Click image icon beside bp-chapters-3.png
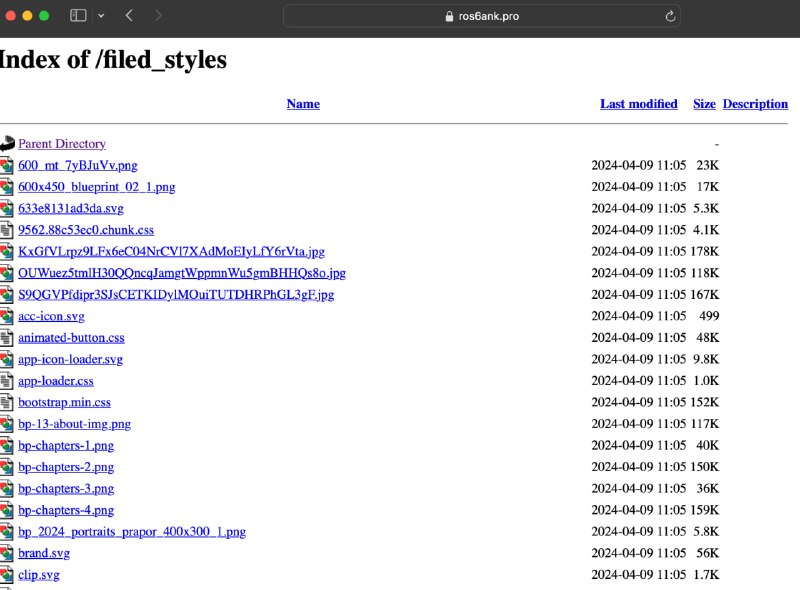 pos(6,488)
